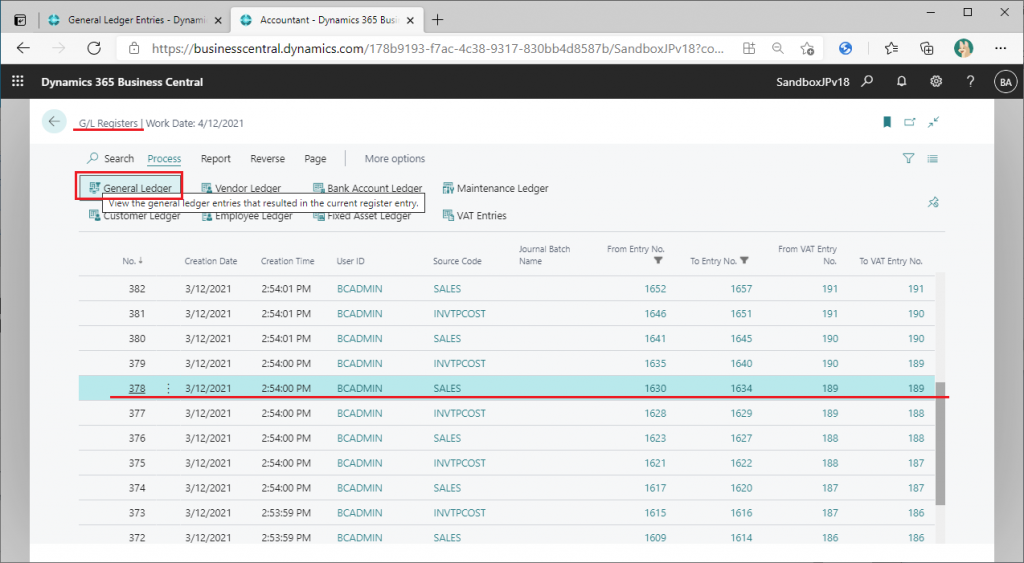
Task: Open the notifications bell
Action: point(901,81)
